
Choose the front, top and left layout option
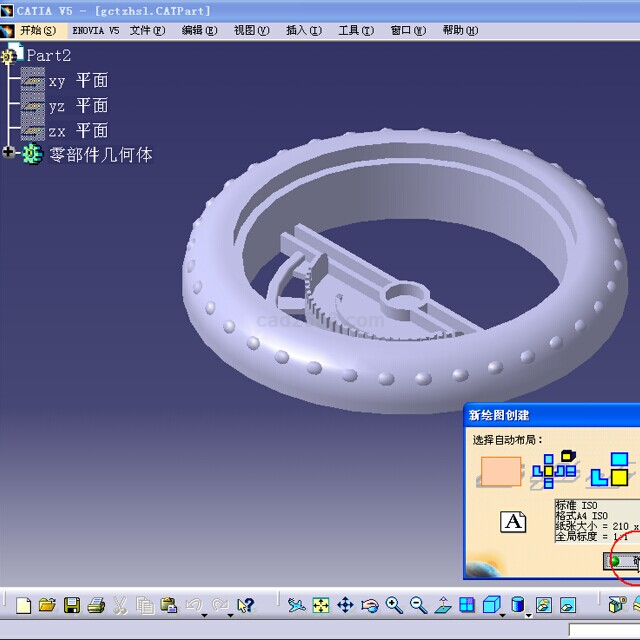pyautogui.click(x=611, y=469)
